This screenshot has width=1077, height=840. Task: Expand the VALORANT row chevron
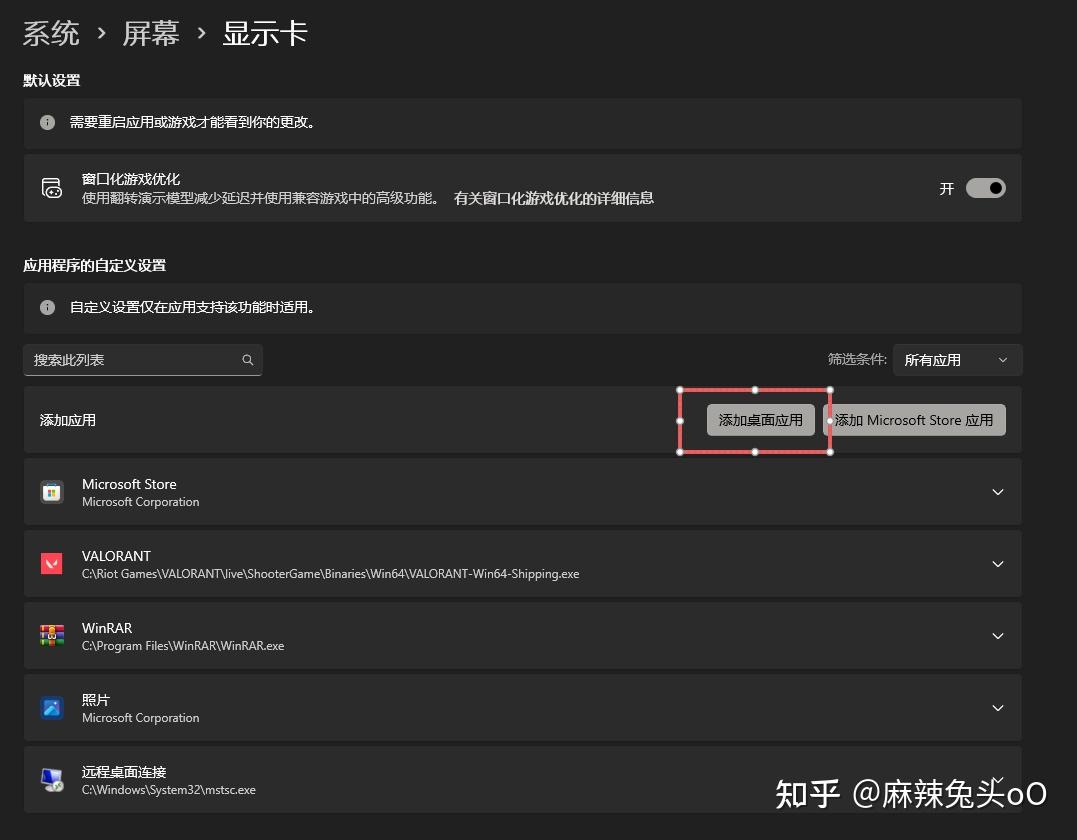tap(998, 564)
